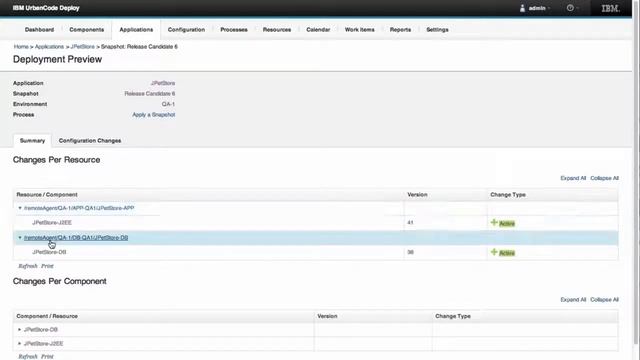Go to the Work Items tab
Viewport: 640px width, 360px height.
pos(360,30)
